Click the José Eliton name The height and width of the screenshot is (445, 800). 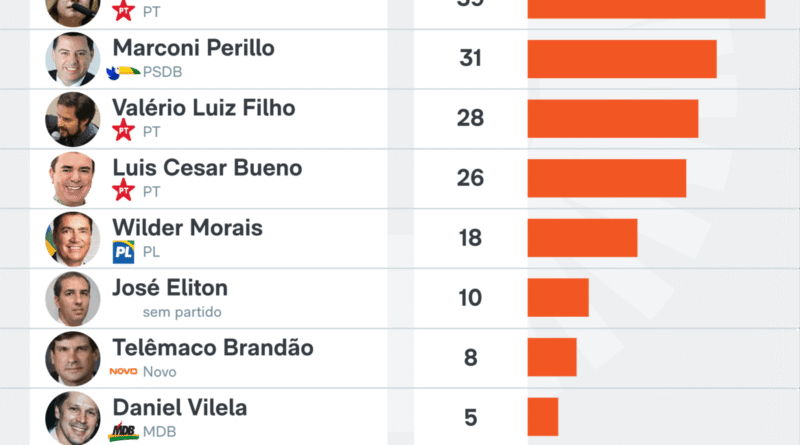170,288
